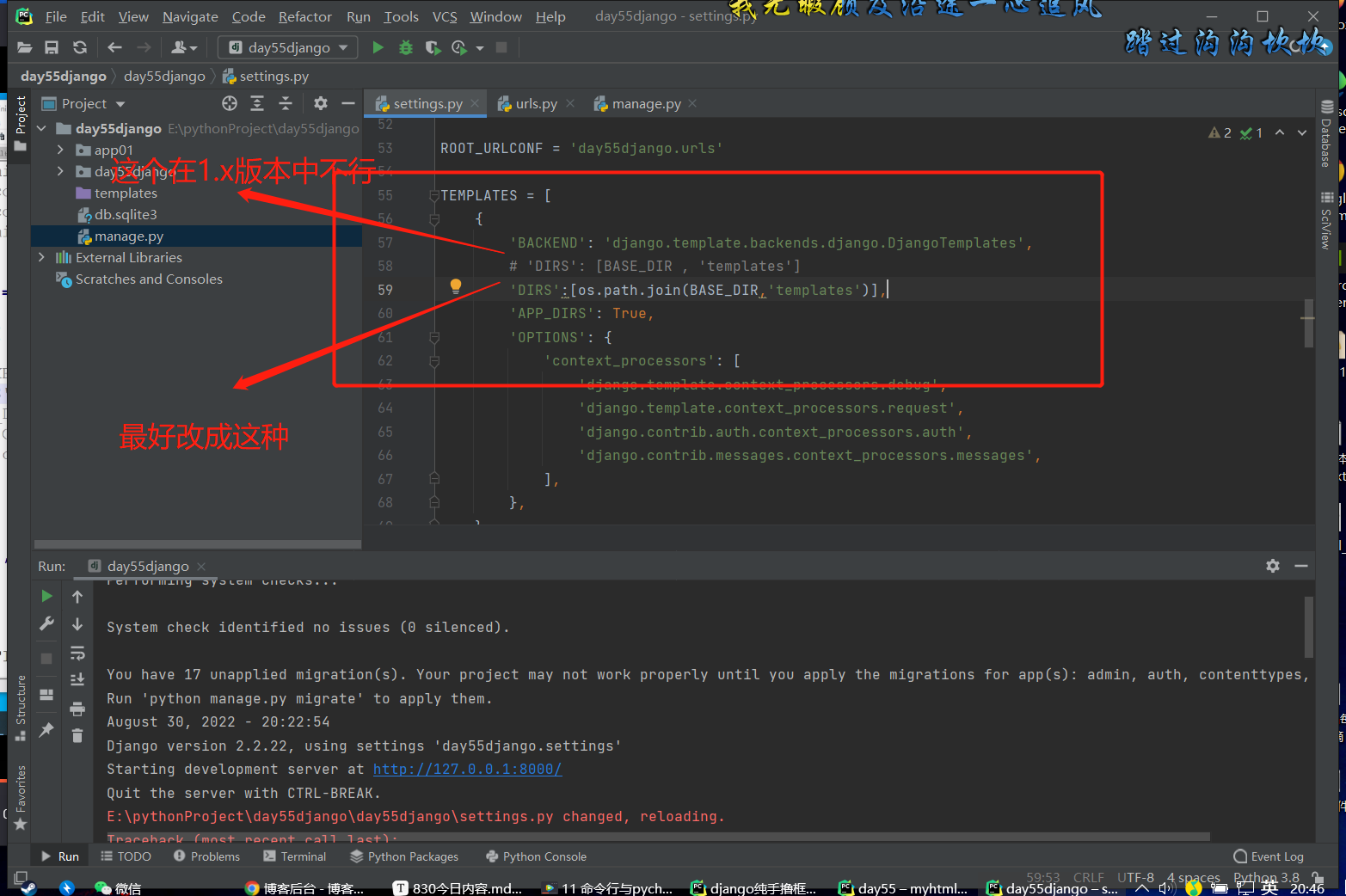Navigate back with the toolbar arrow
The height and width of the screenshot is (896, 1346).
[114, 47]
